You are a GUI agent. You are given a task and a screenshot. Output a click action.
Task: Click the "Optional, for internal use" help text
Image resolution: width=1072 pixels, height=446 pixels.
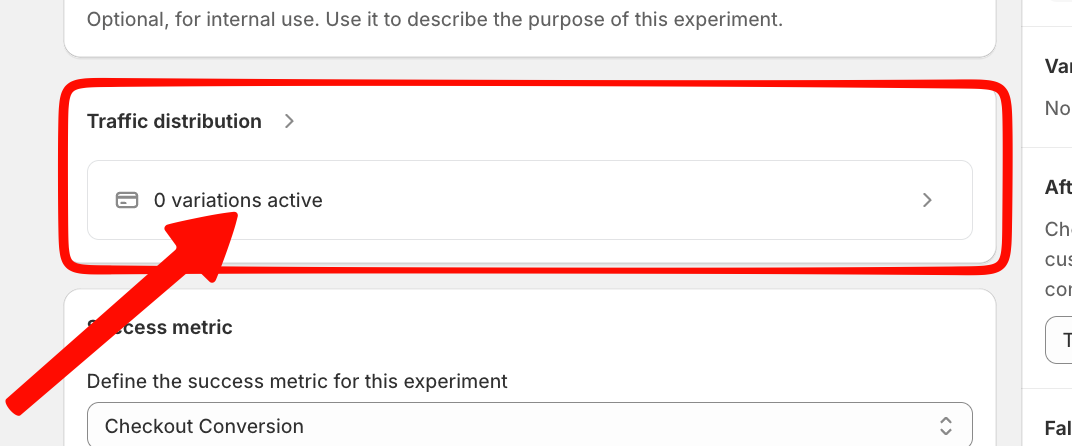pyautogui.click(x=434, y=19)
